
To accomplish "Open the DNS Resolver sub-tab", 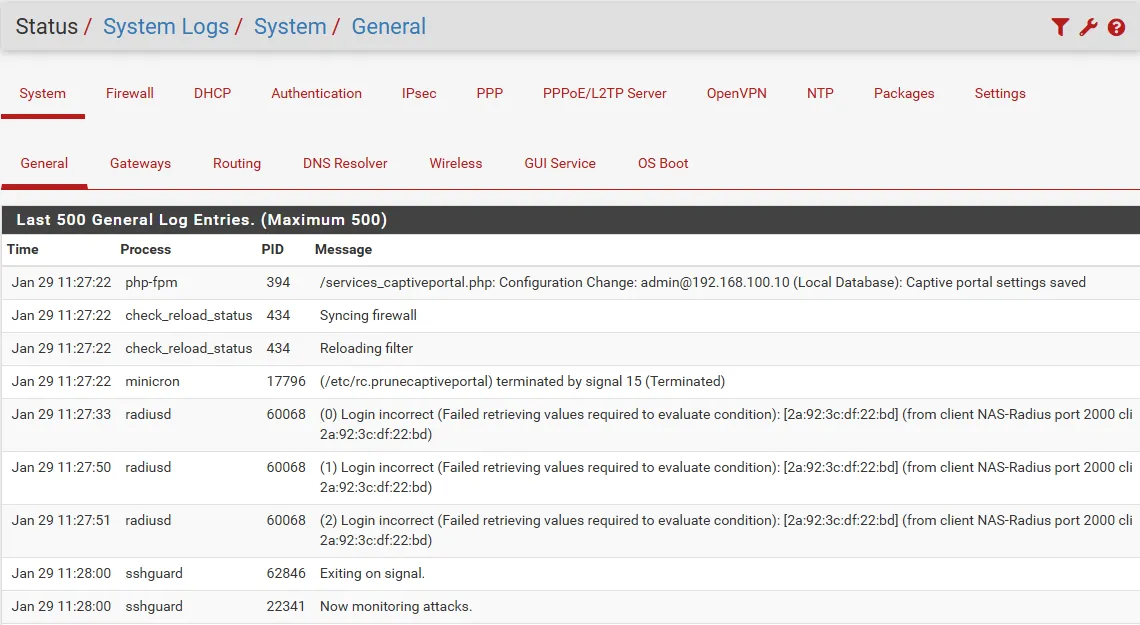I will pos(345,164).
